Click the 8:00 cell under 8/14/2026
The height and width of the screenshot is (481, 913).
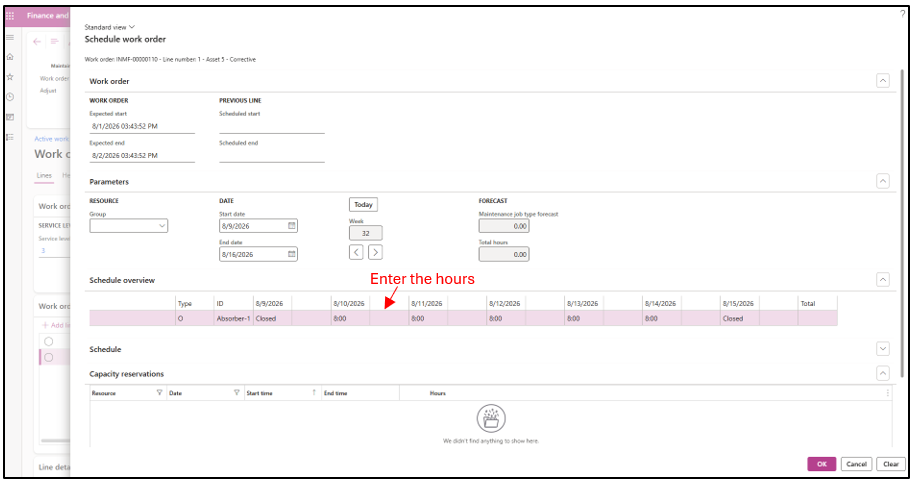[x=662, y=319]
